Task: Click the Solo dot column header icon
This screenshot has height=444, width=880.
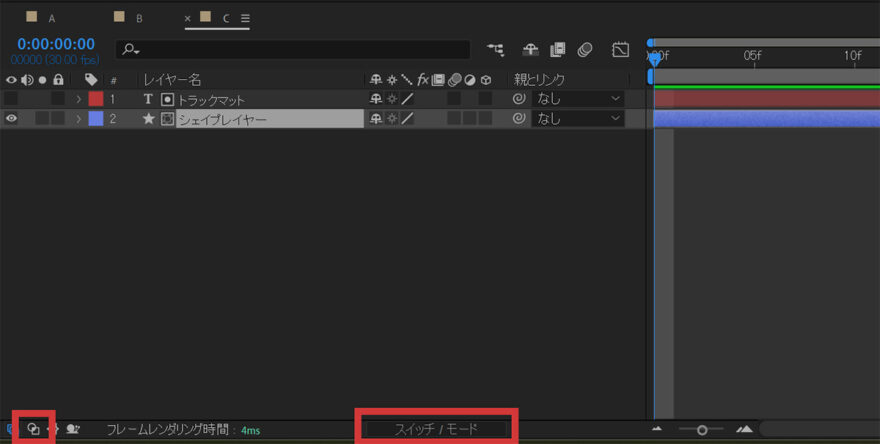Action: (43, 80)
